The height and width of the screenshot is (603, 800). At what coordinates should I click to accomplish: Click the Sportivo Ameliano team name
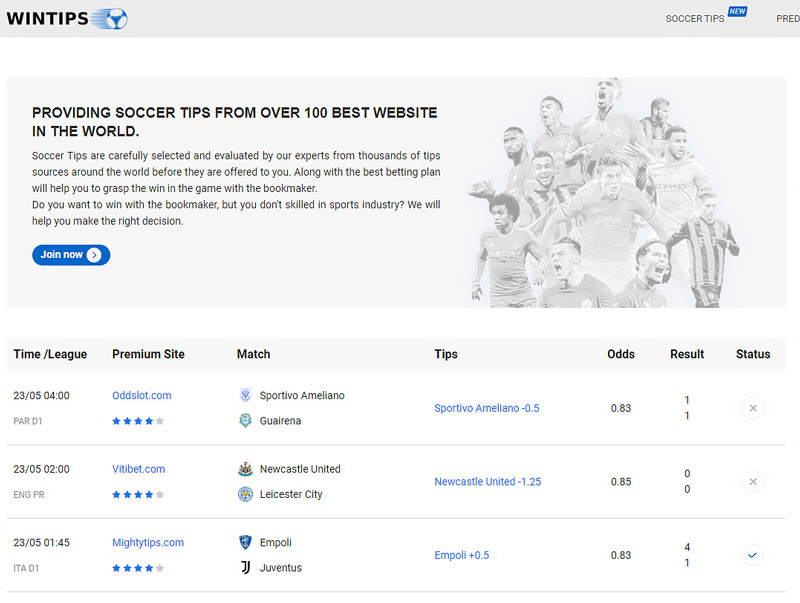click(x=302, y=395)
